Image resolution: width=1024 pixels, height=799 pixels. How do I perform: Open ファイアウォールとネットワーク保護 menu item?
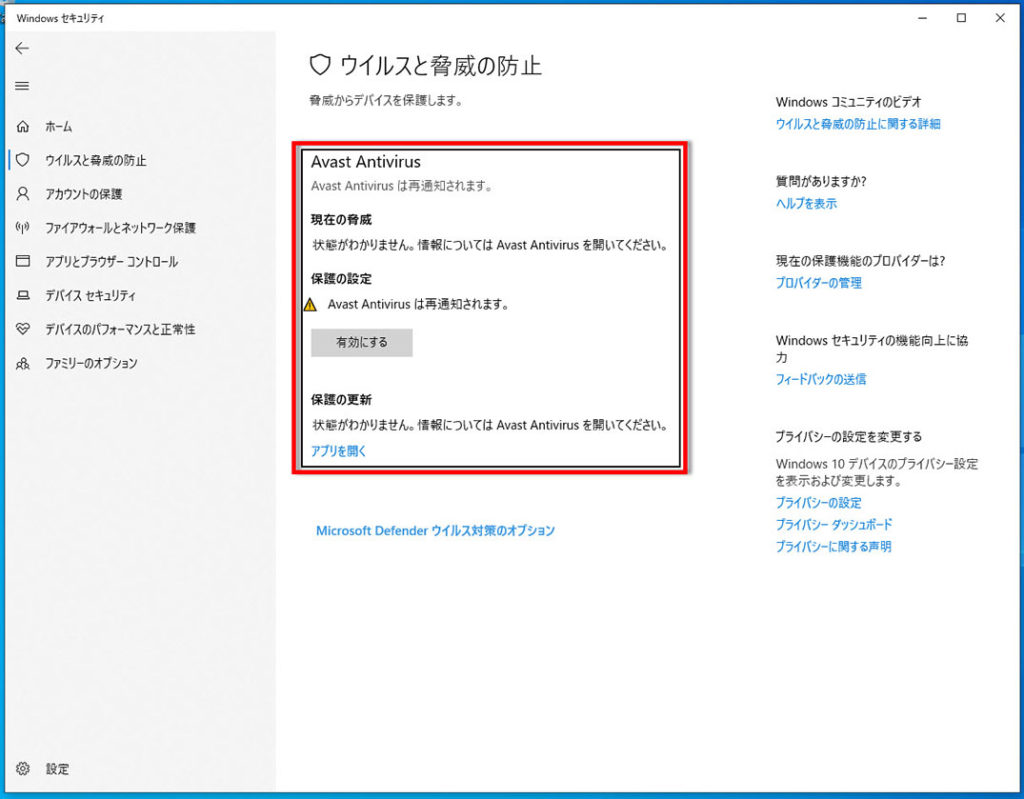(x=120, y=228)
